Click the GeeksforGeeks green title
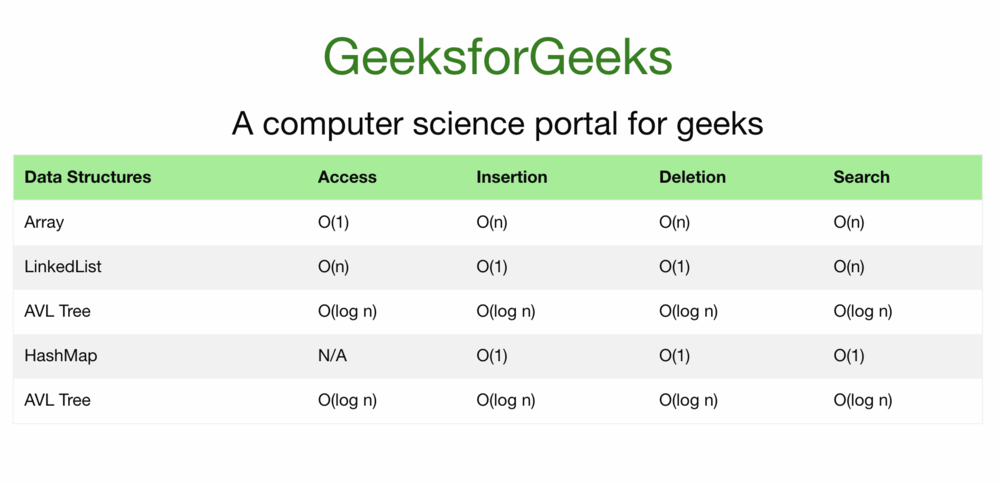 (x=497, y=56)
